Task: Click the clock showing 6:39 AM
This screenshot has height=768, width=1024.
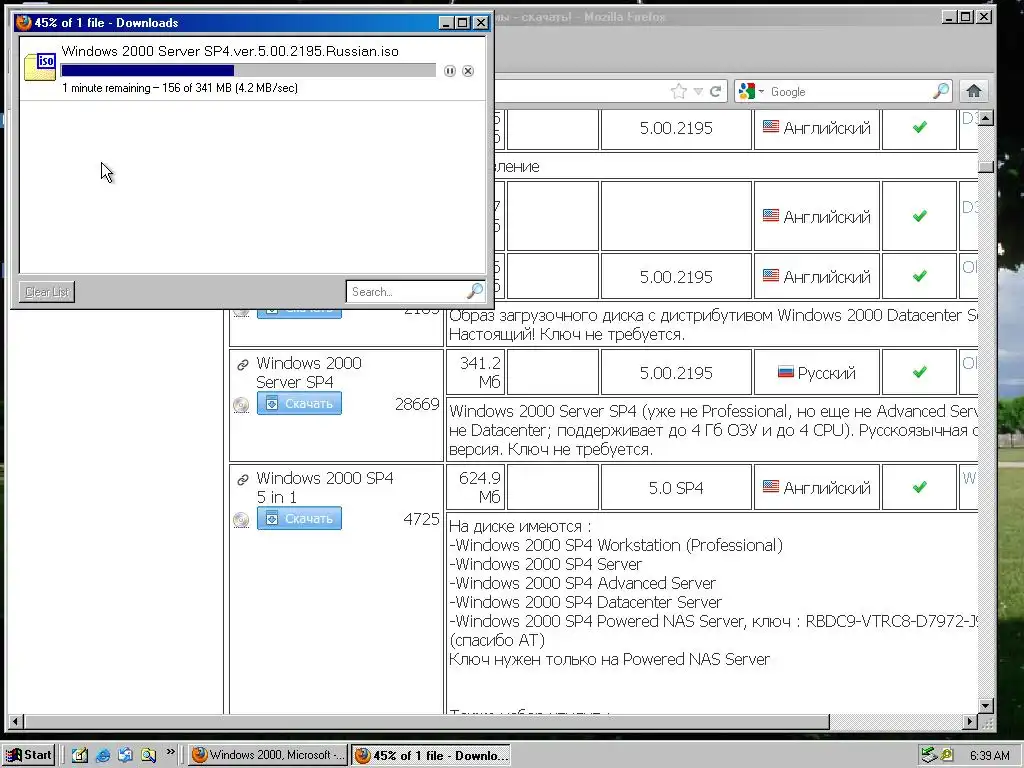Action: (989, 755)
